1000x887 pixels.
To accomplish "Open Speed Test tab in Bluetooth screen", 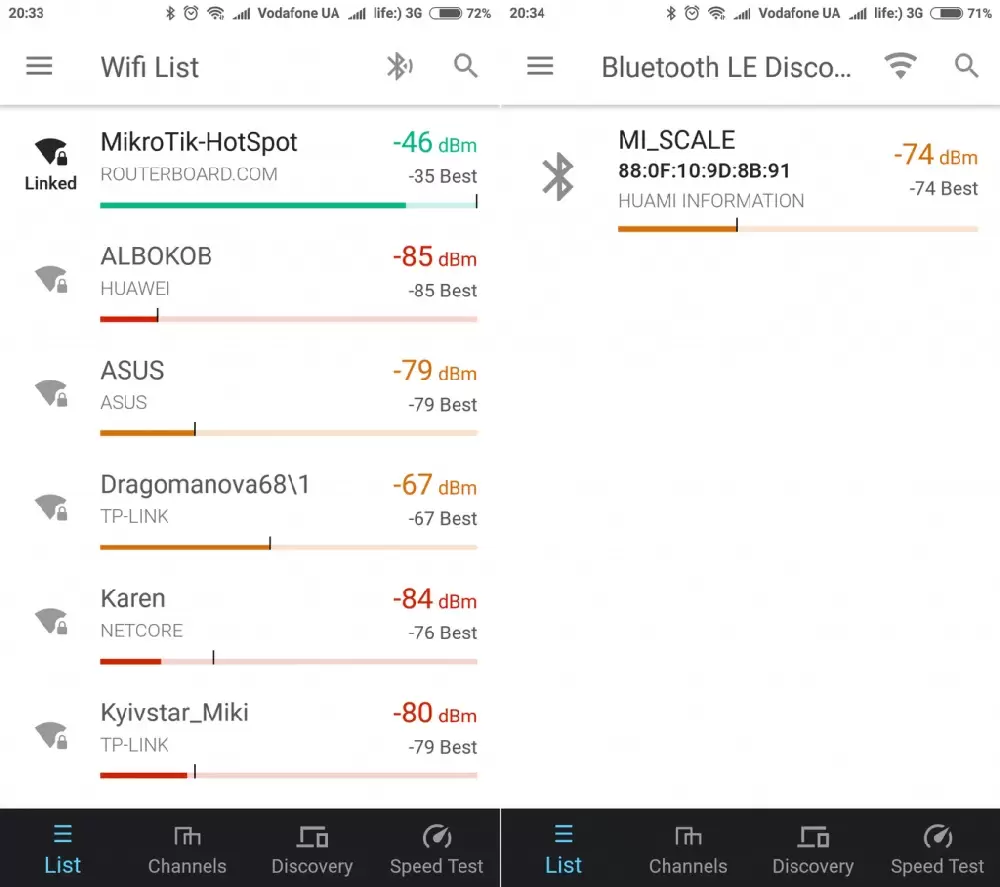I will coord(938,848).
